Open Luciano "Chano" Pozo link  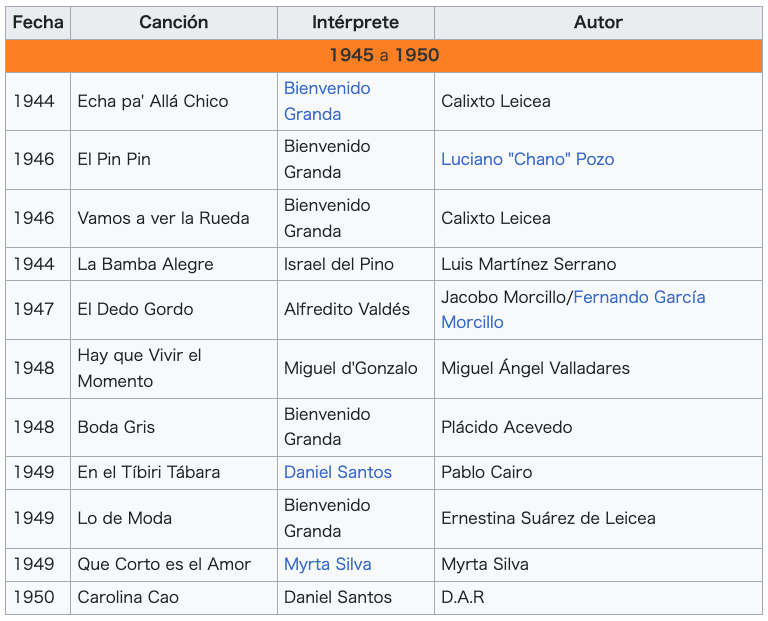pos(528,160)
